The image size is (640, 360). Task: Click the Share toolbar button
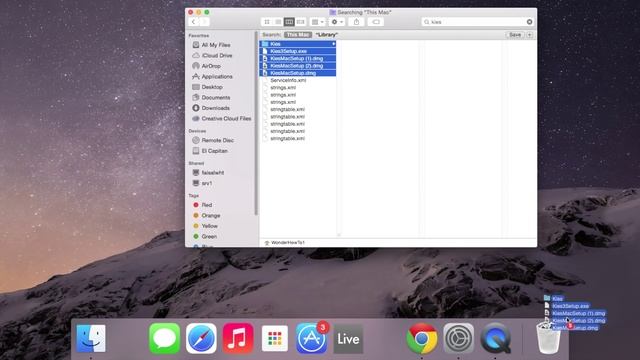coord(356,22)
